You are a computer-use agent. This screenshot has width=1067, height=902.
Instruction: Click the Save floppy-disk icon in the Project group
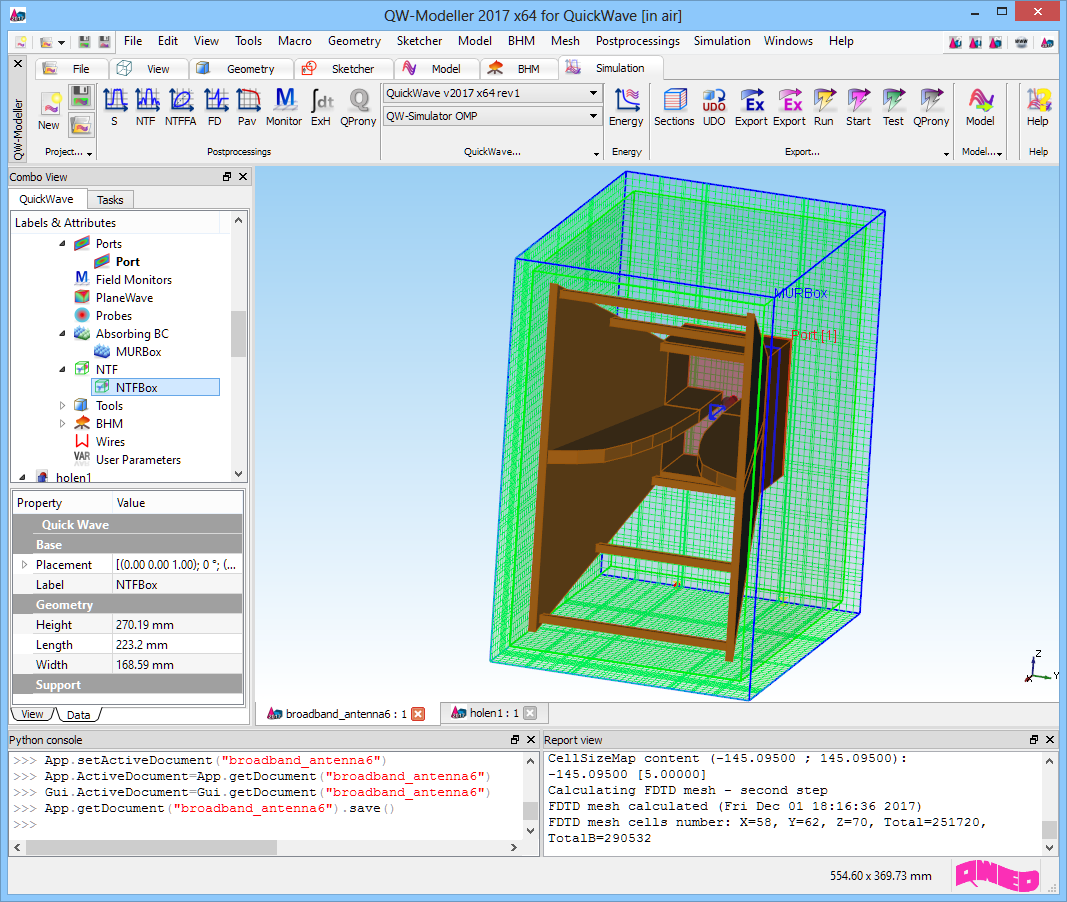point(81,97)
